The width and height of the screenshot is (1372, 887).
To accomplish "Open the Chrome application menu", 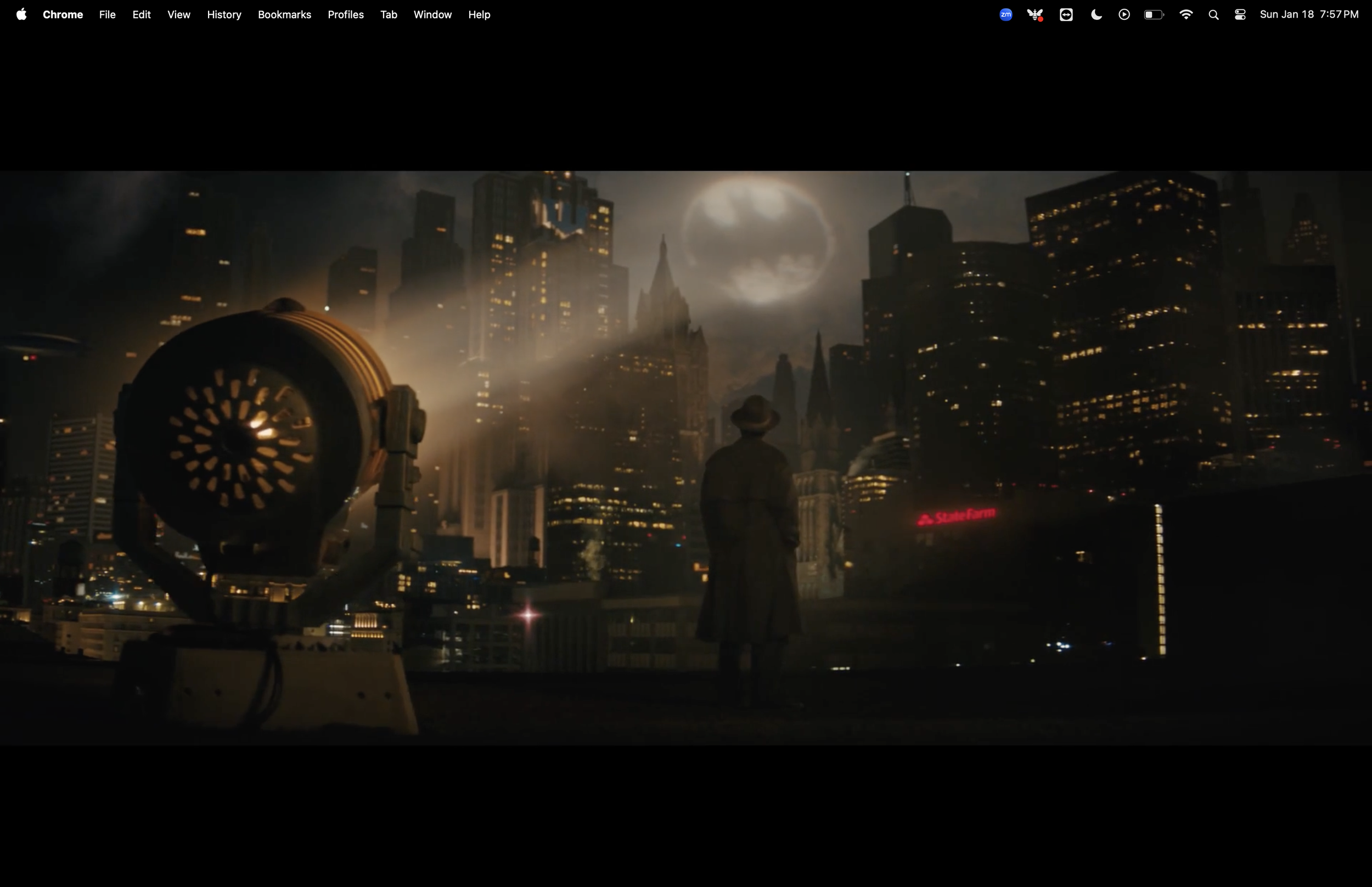I will (x=63, y=14).
